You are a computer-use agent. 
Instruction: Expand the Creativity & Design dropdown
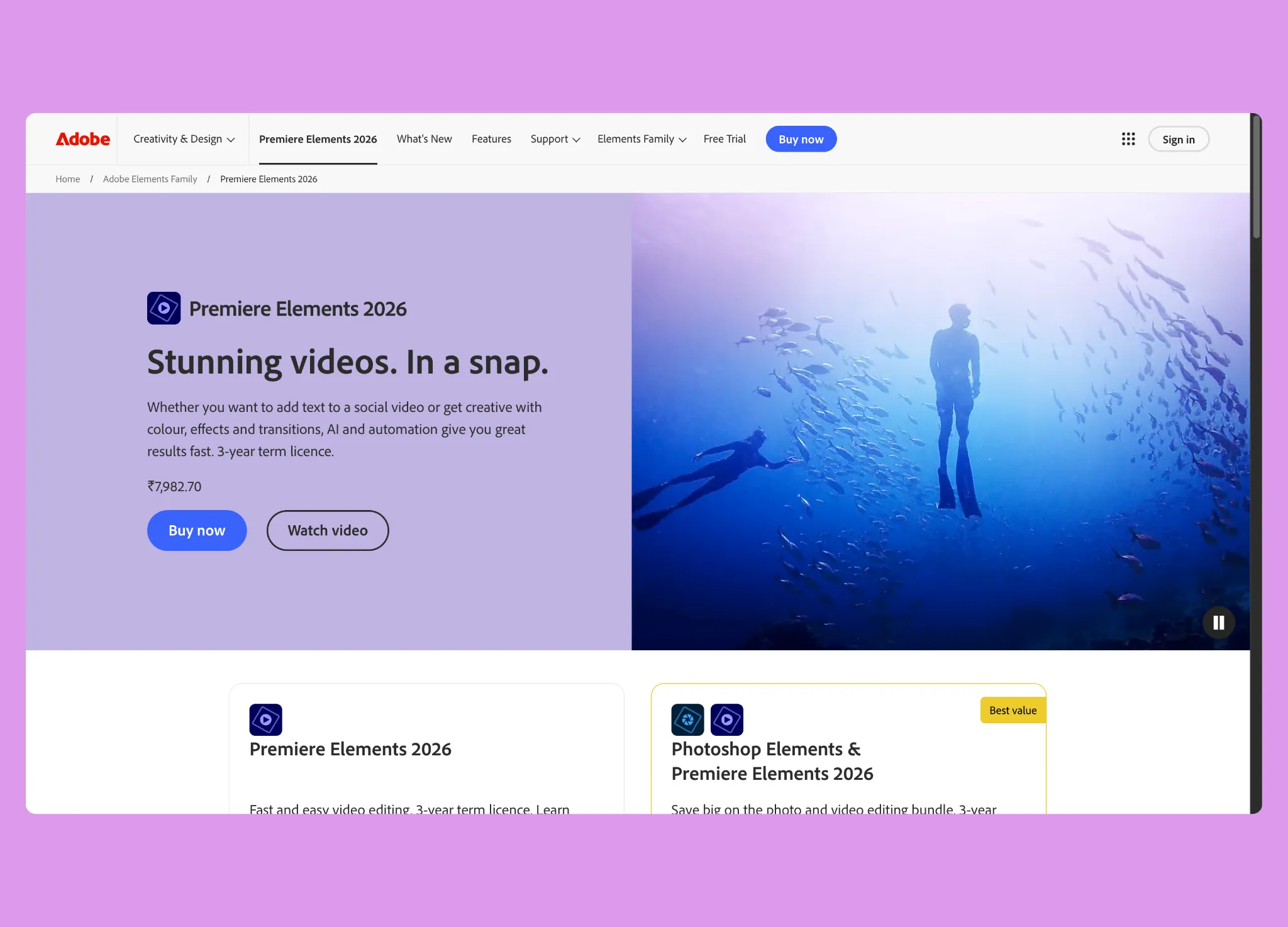(184, 139)
